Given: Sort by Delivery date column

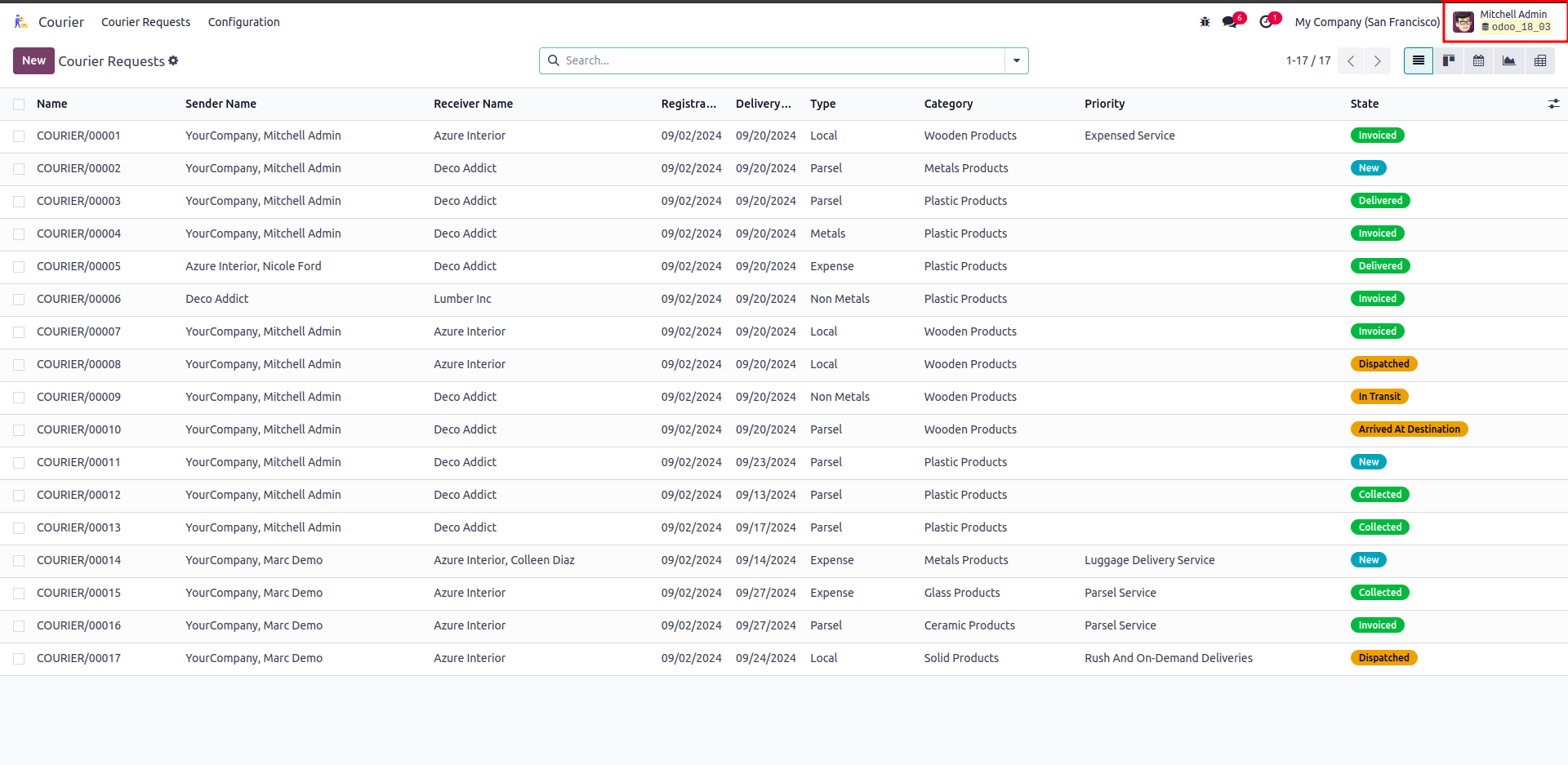Looking at the screenshot, I should click(x=764, y=104).
